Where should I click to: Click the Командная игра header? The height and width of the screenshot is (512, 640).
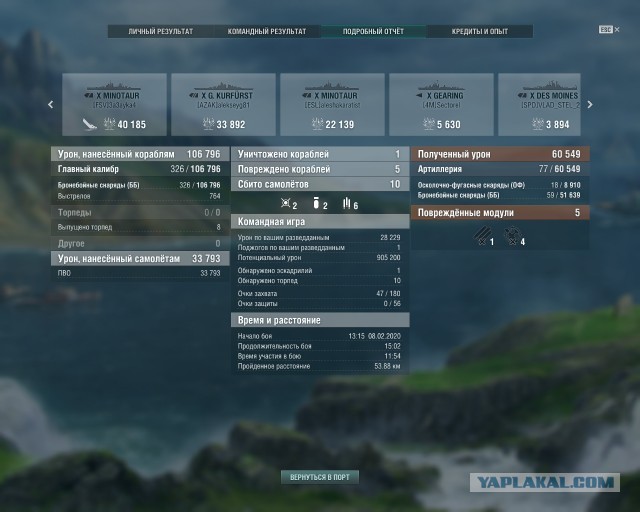tap(320, 222)
